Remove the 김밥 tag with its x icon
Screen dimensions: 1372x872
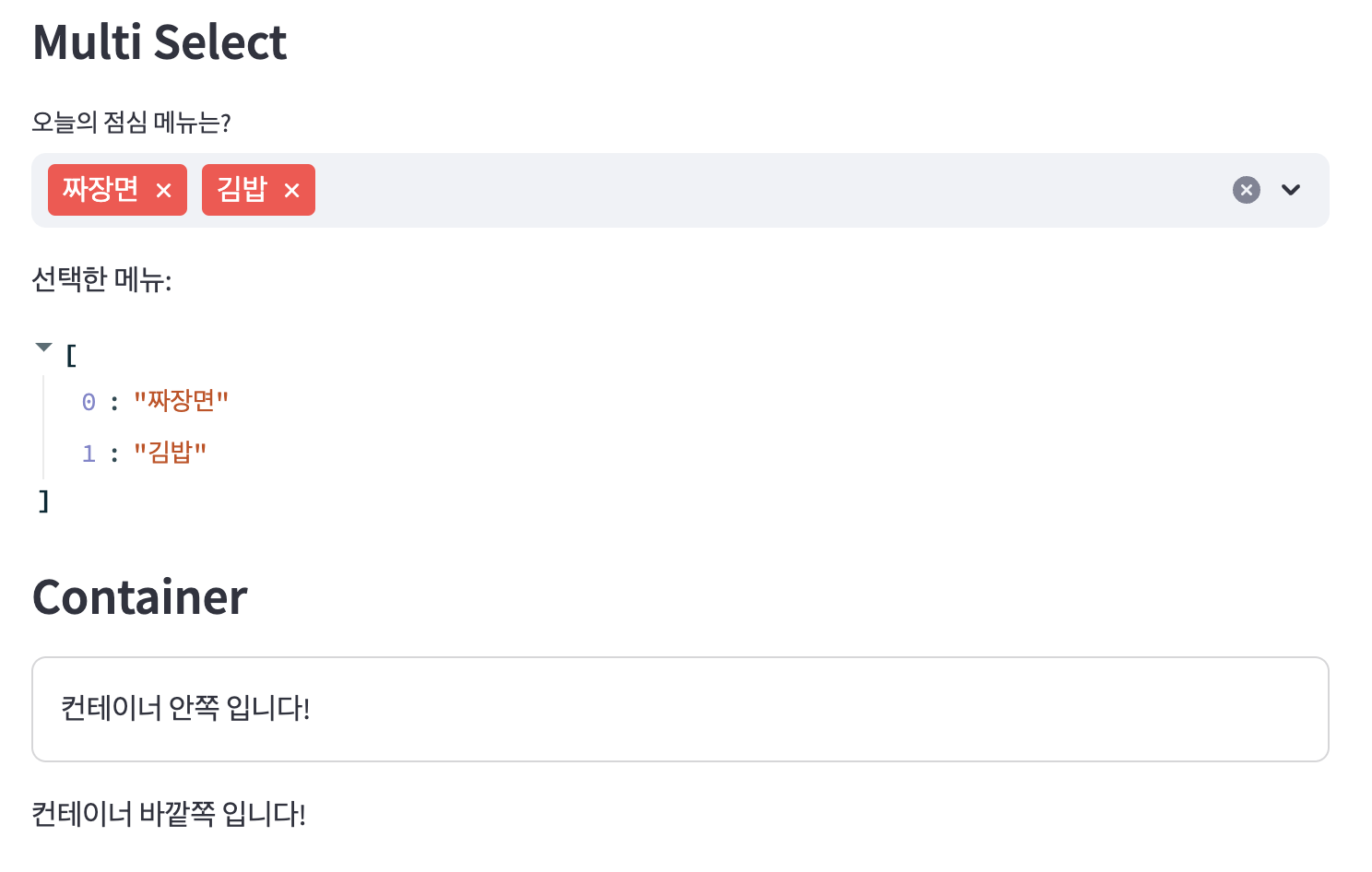[x=292, y=191]
